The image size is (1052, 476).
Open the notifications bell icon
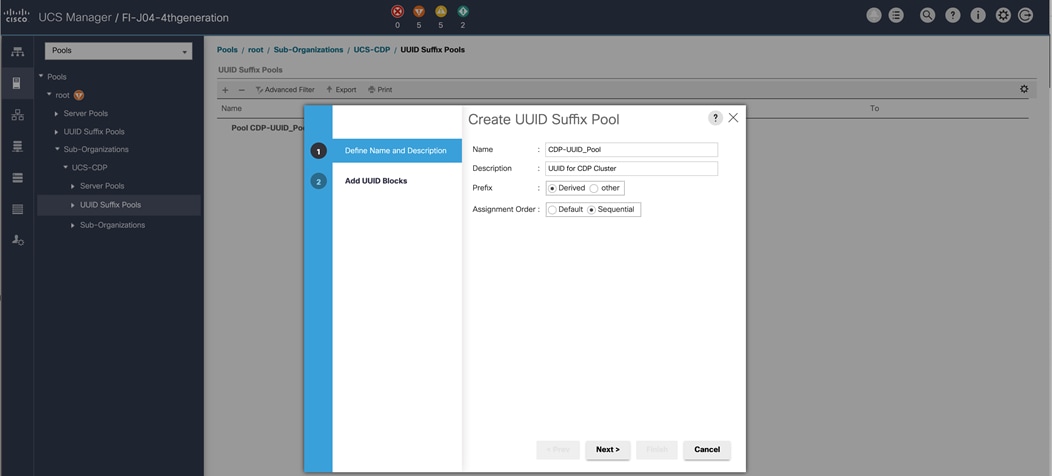tap(874, 15)
